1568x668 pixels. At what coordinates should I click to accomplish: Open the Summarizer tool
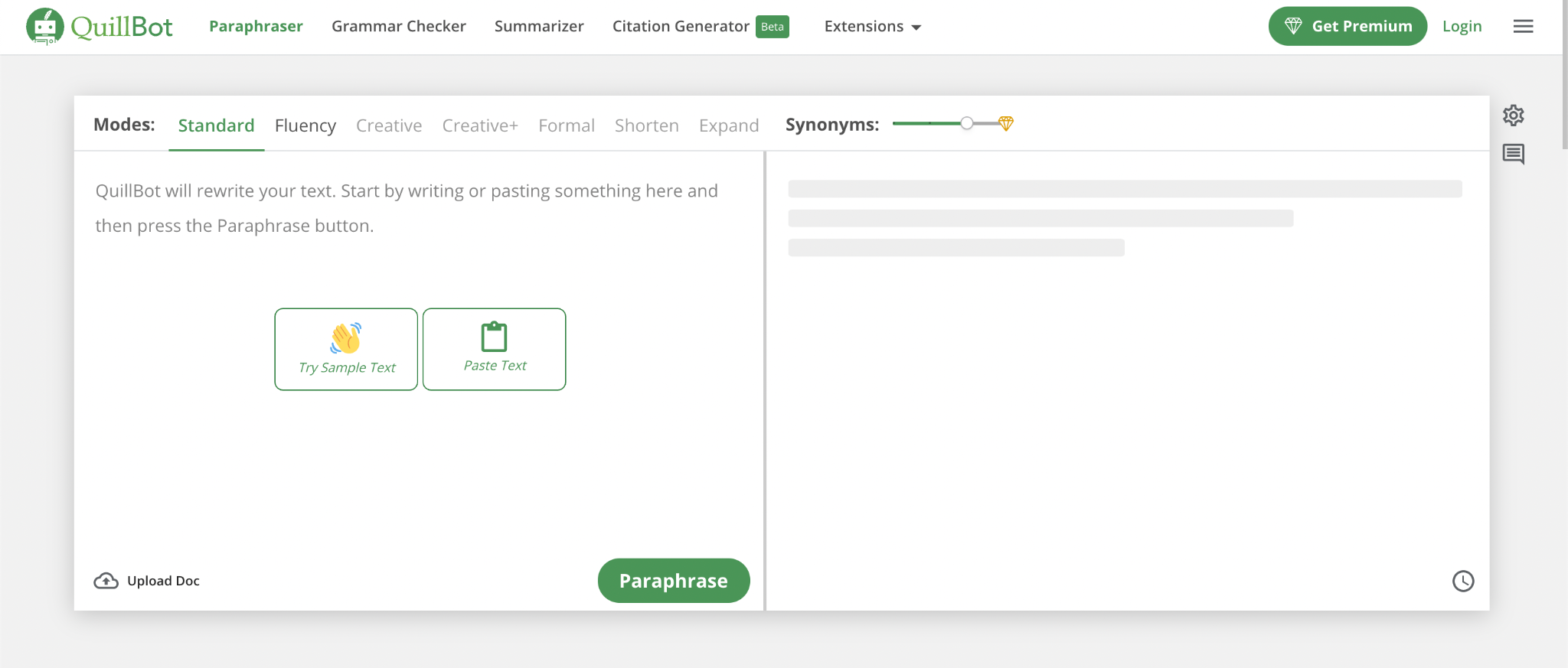[x=539, y=27]
